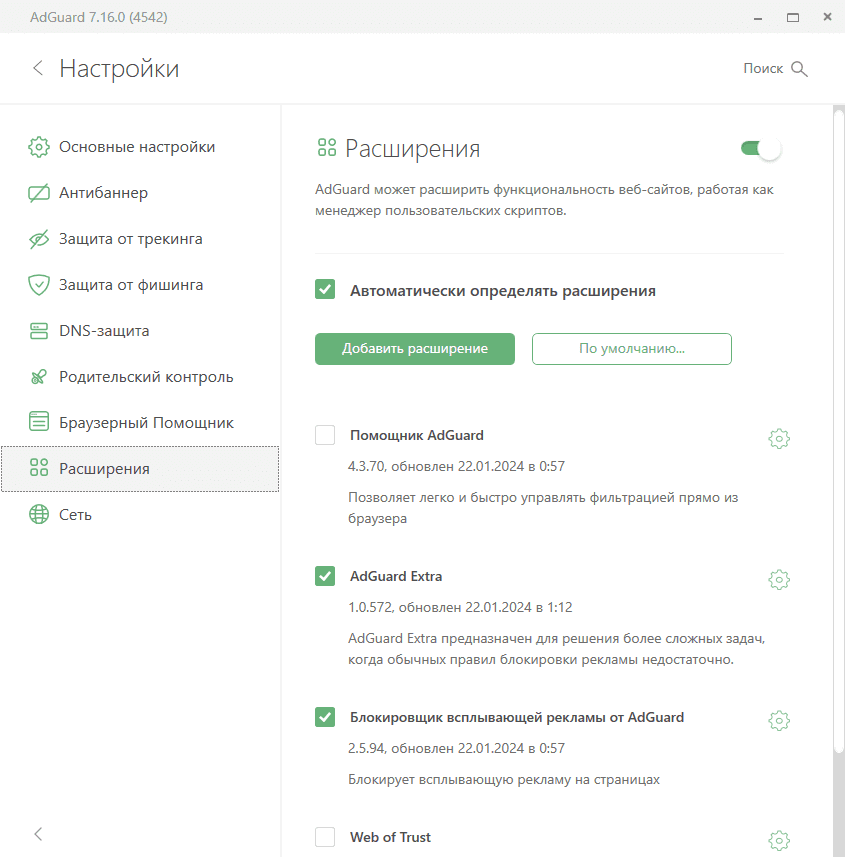Select Расширения in the sidebar
Image resolution: width=845 pixels, height=857 pixels.
[140, 468]
